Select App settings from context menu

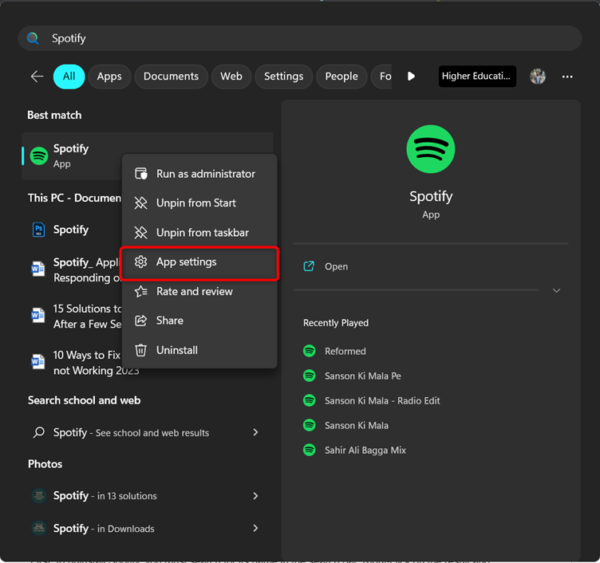coord(199,262)
